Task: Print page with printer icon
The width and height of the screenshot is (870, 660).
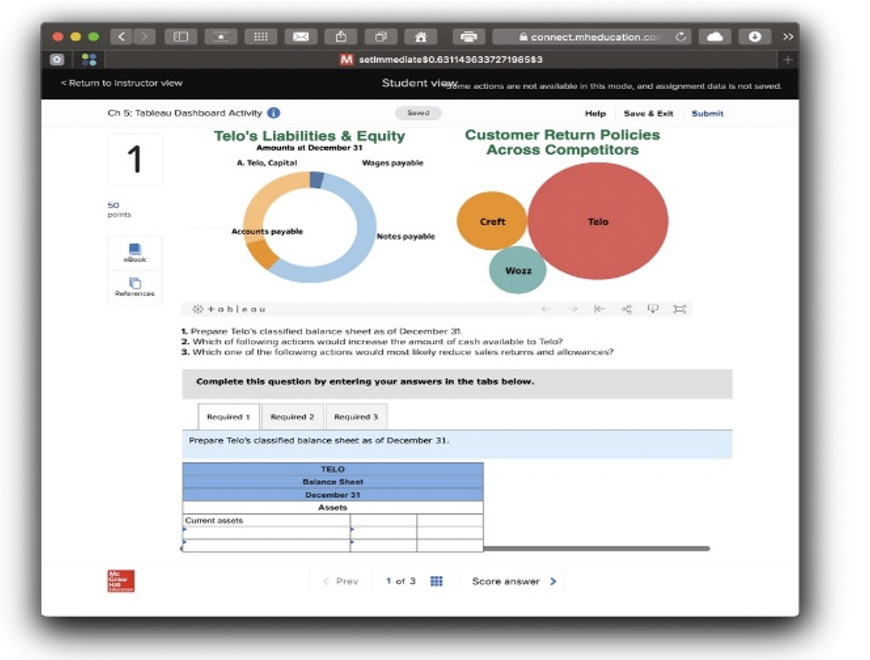Action: [x=468, y=37]
